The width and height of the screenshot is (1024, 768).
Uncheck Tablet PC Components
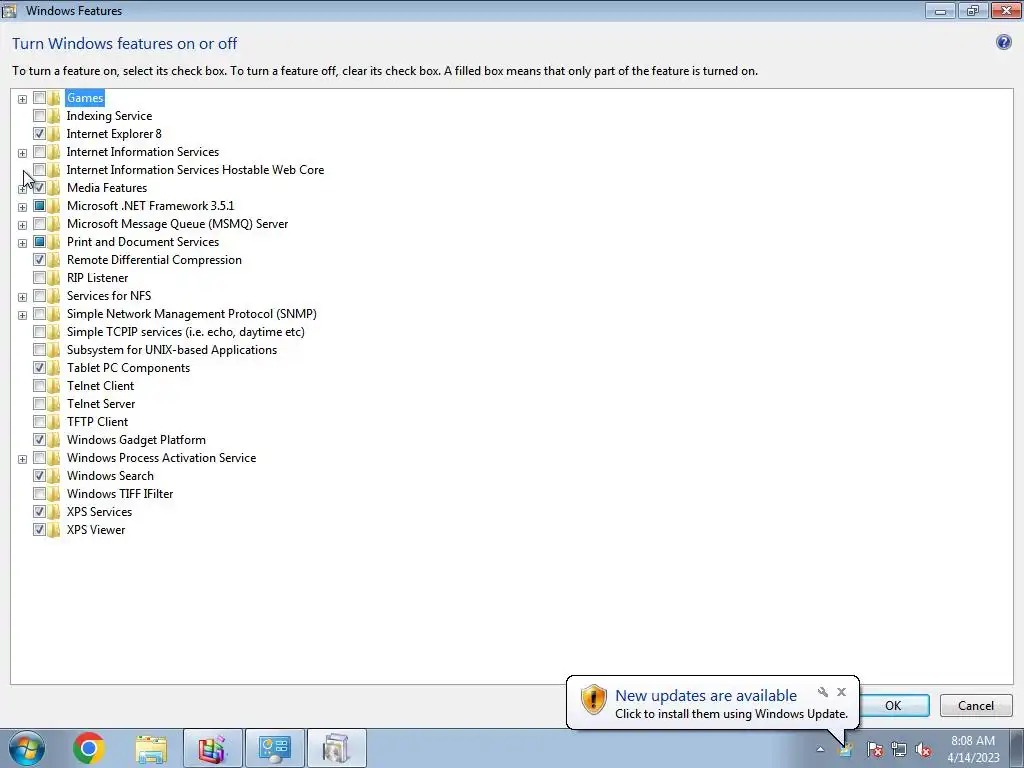coord(39,368)
